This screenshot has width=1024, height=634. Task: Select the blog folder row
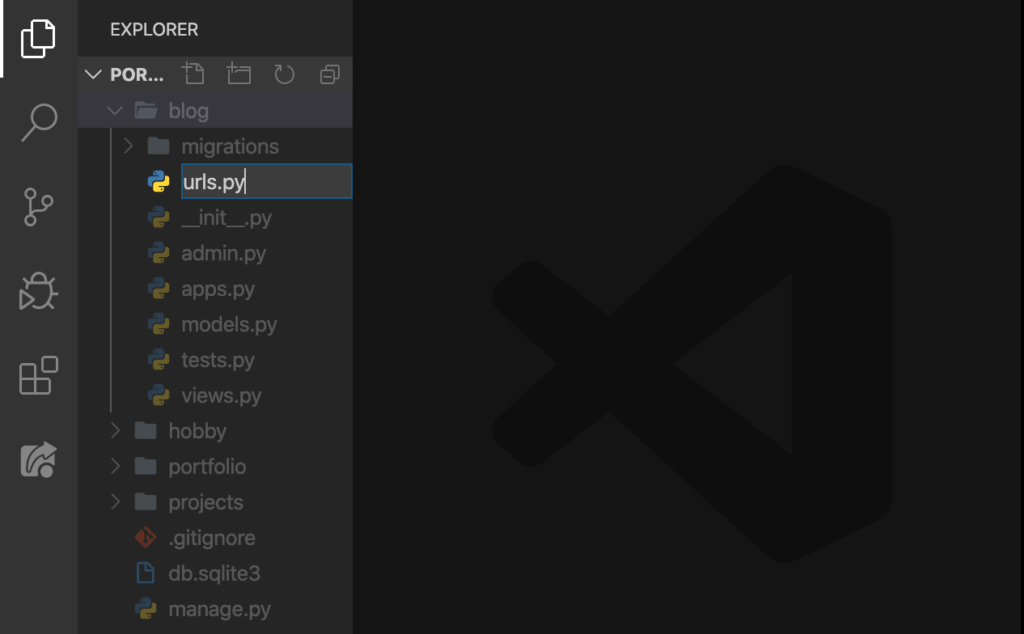point(216,111)
